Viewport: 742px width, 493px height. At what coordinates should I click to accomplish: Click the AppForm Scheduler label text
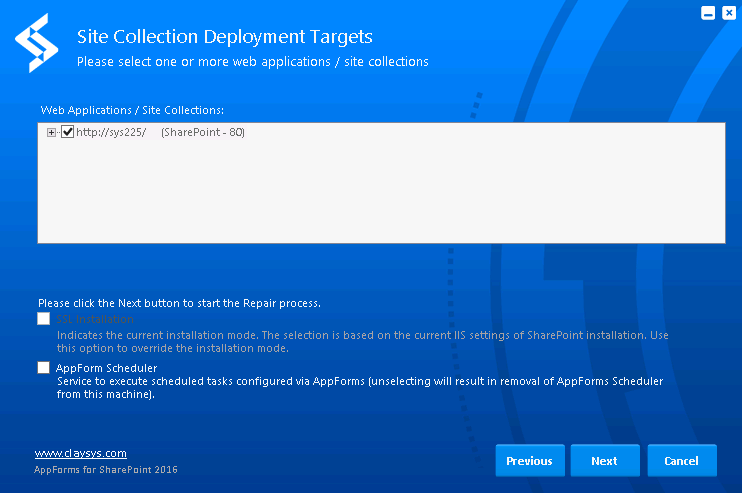106,368
